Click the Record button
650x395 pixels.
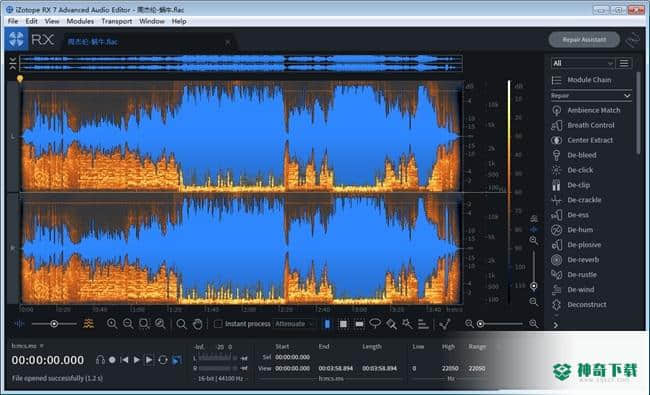pyautogui.click(x=112, y=360)
